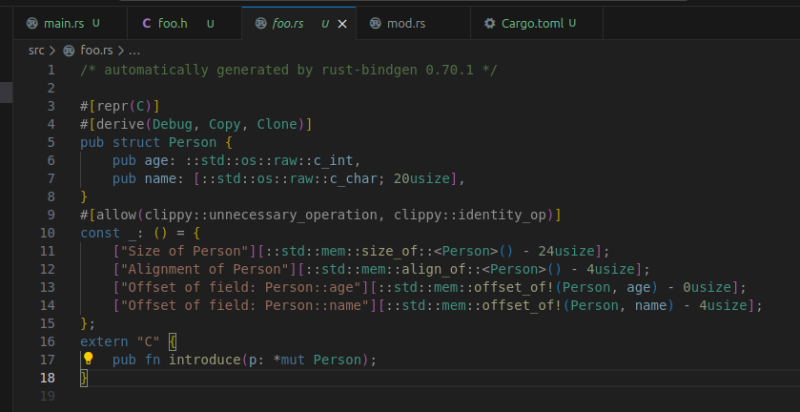Close the foo.rs editor tab
Viewport: 800px width, 412px height.
click(x=342, y=23)
